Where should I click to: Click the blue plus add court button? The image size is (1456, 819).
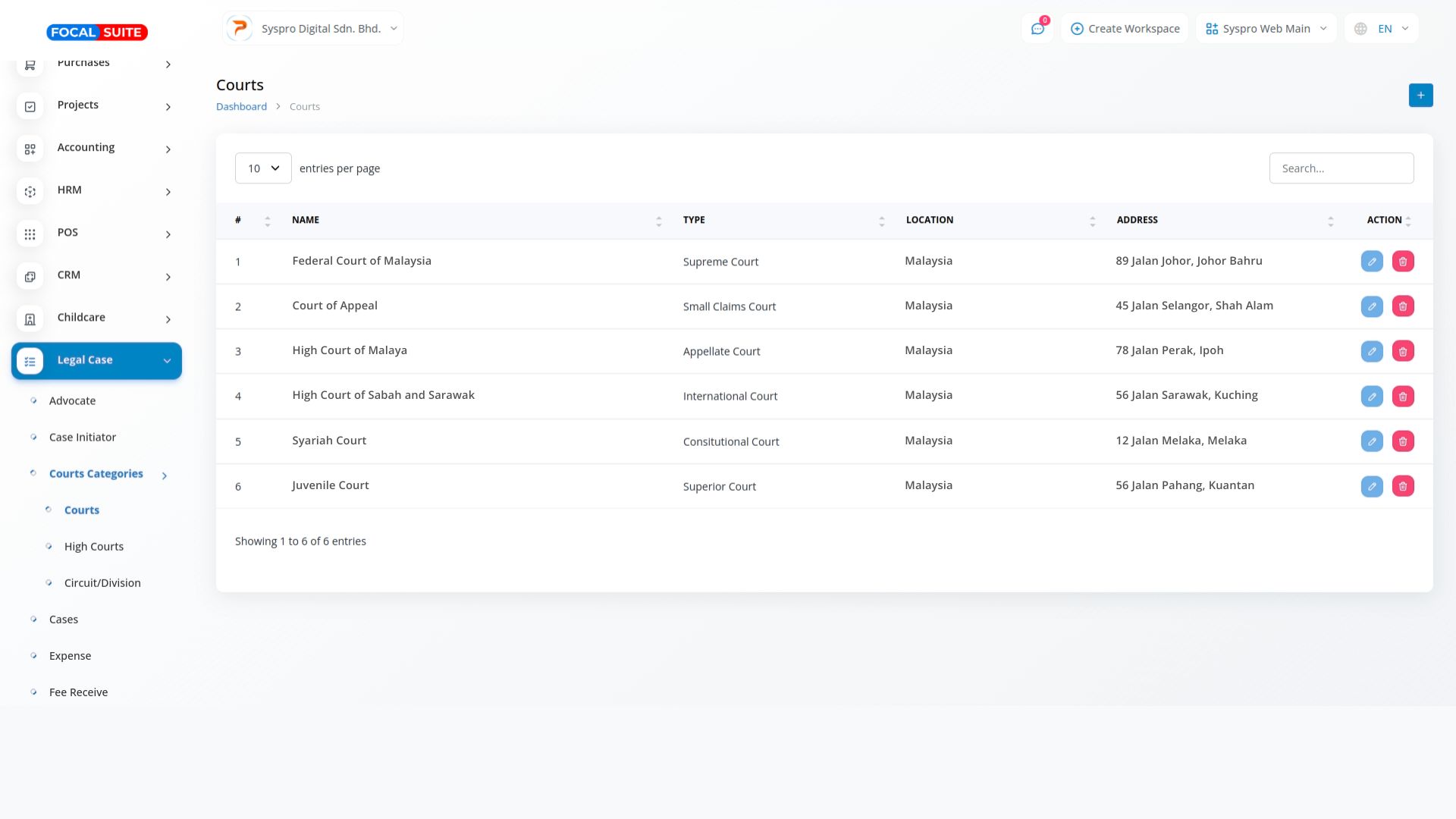tap(1420, 96)
